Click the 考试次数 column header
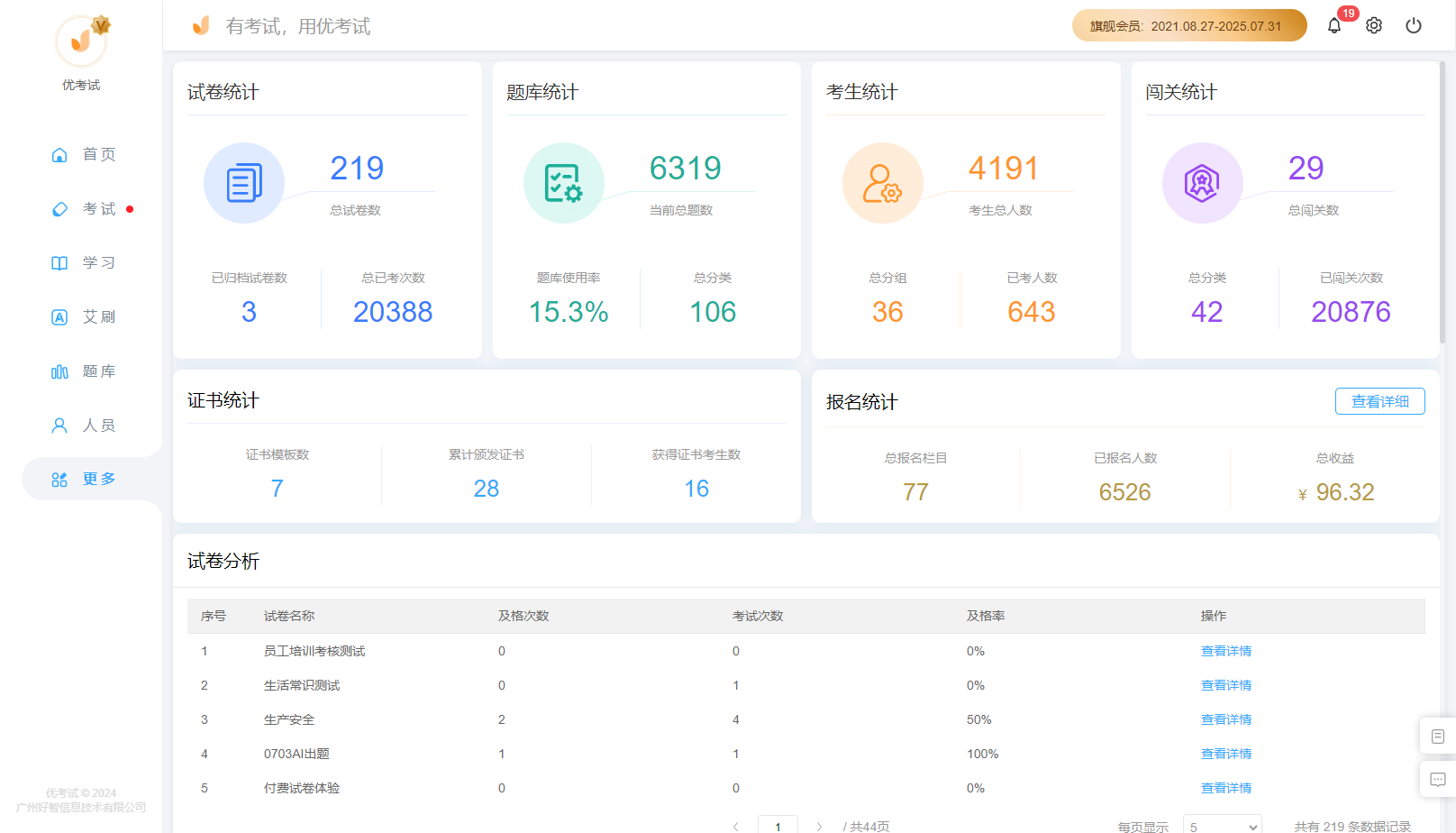Image resolution: width=1456 pixels, height=833 pixels. (x=758, y=616)
